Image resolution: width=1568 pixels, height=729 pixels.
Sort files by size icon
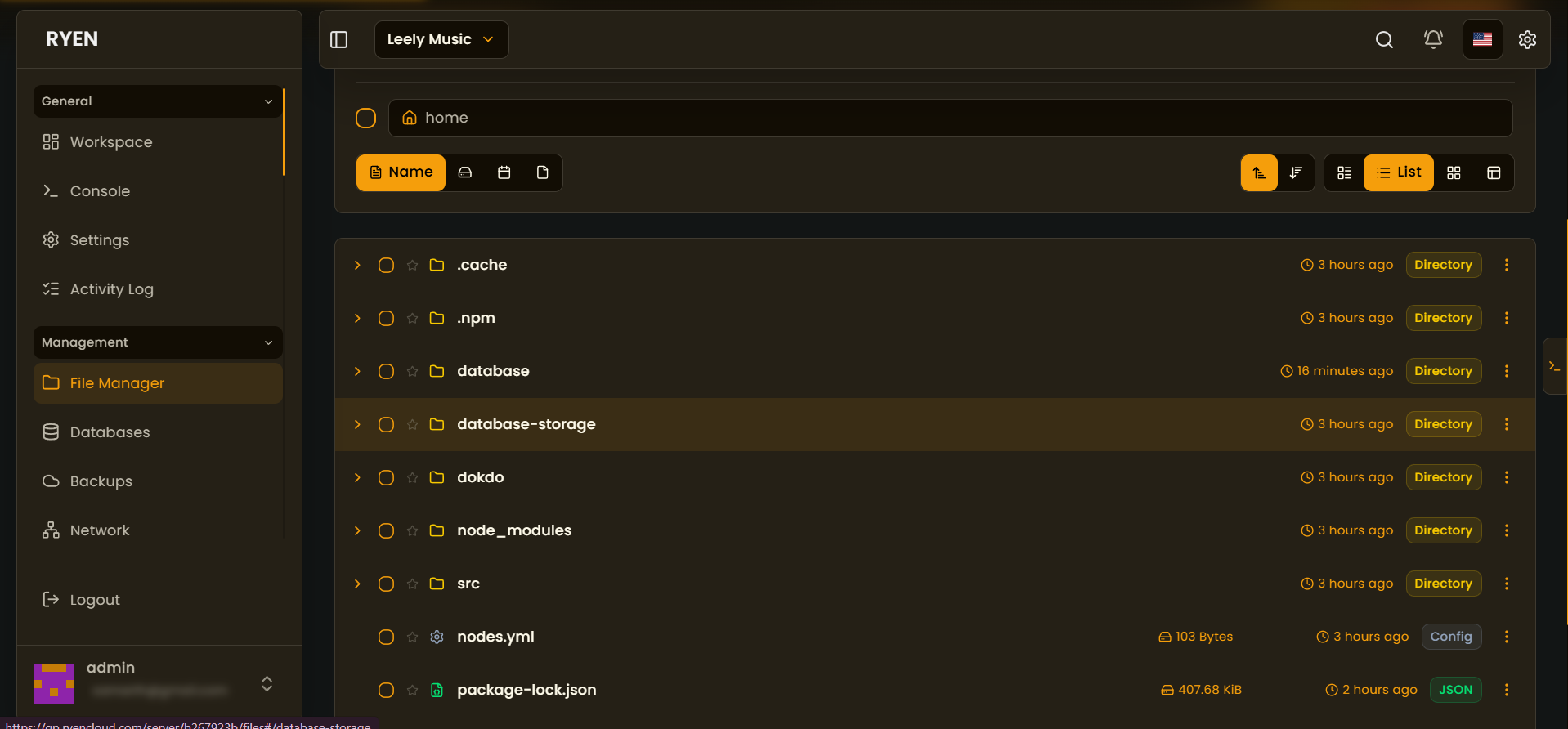pyautogui.click(x=465, y=172)
